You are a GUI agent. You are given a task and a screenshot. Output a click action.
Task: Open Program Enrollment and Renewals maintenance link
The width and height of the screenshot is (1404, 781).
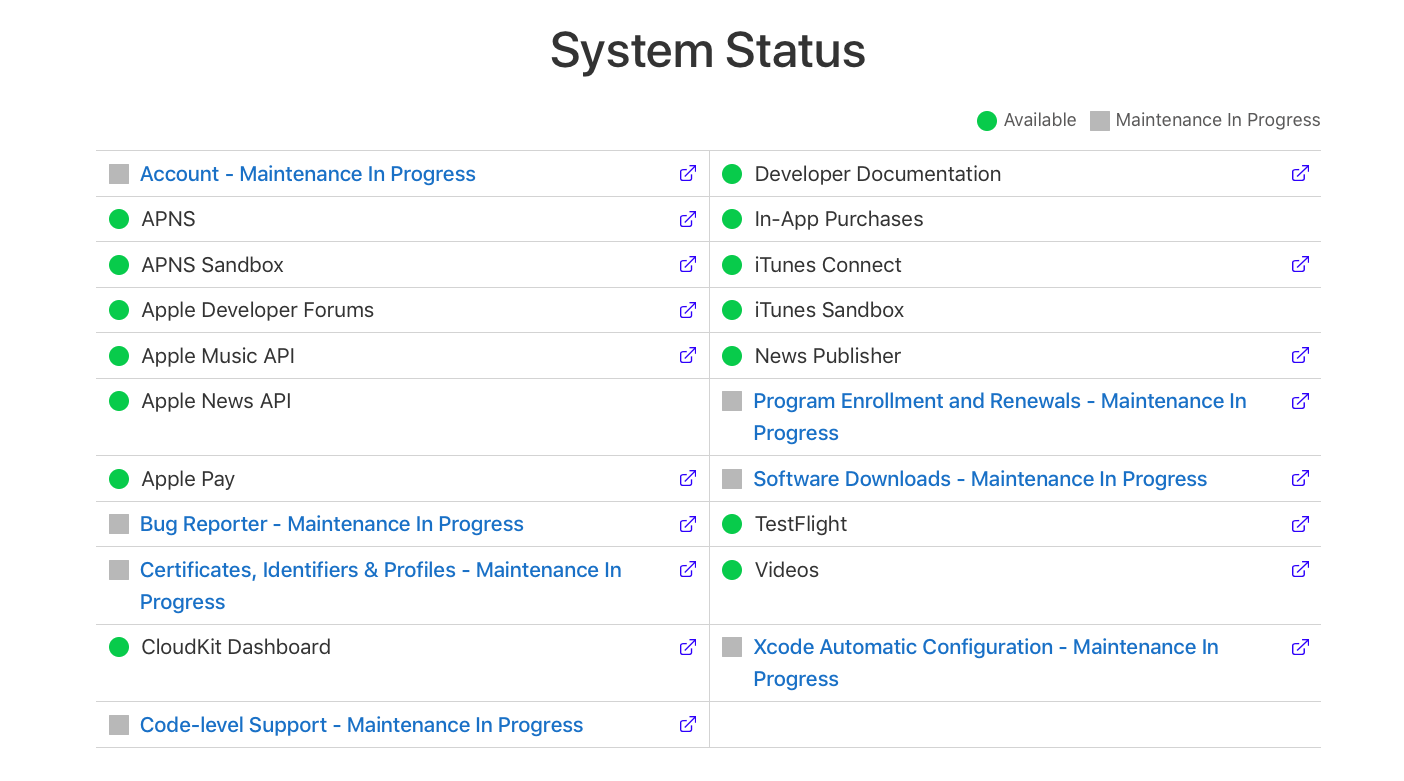[1000, 417]
